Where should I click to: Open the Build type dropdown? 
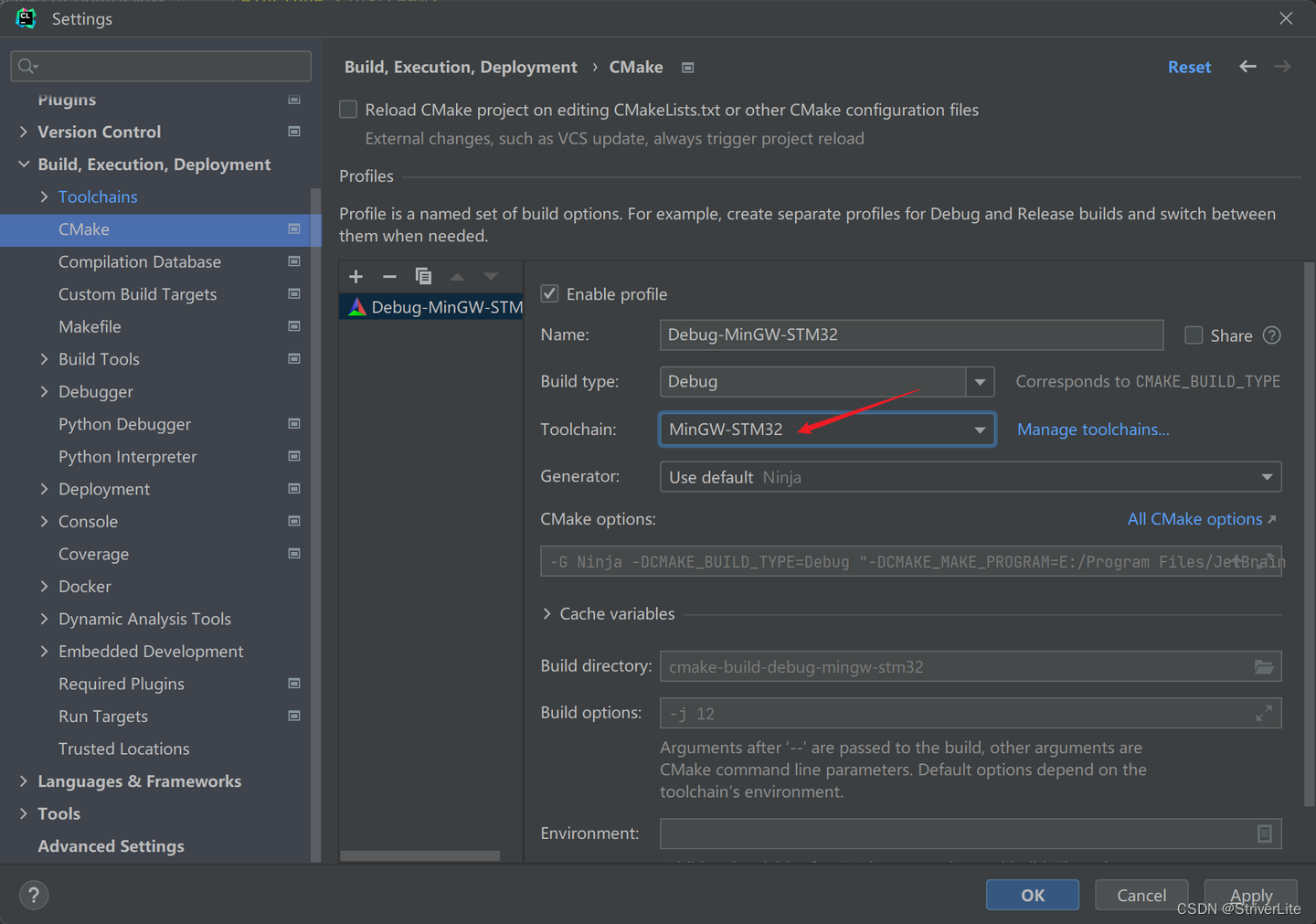[980, 381]
